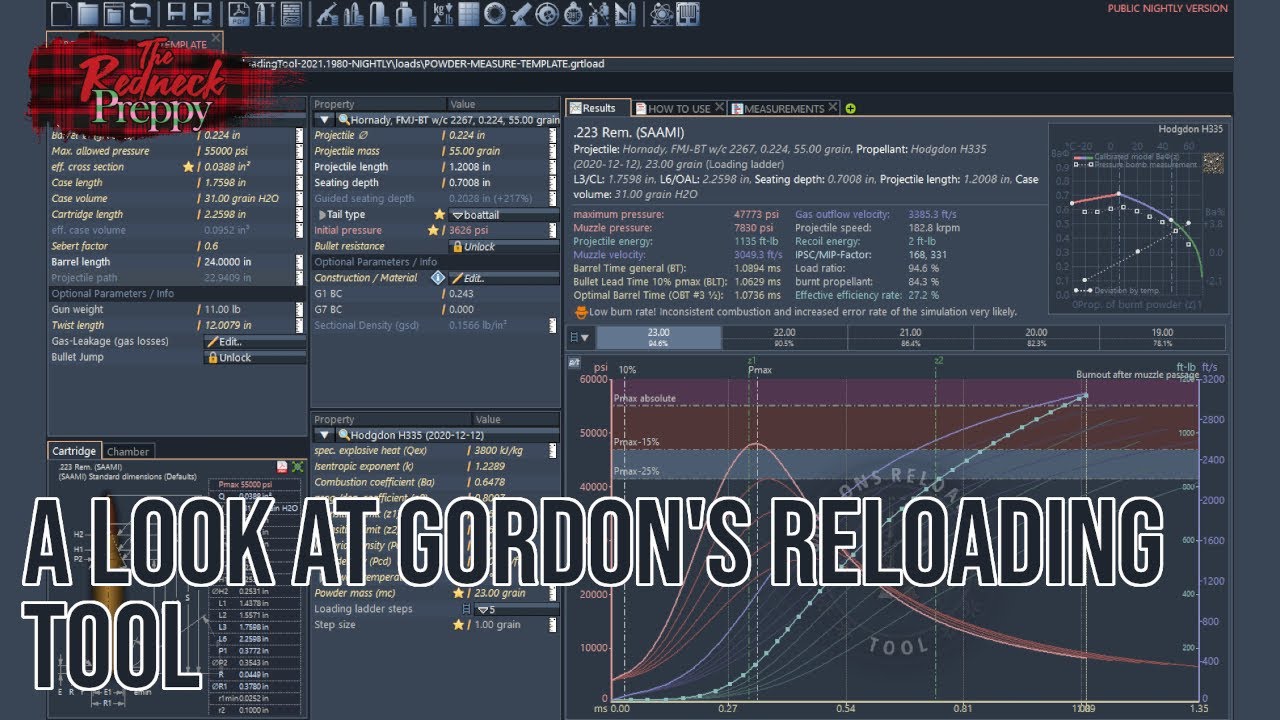Click the unit ruler icon for Projectile length
Screen dimensions: 1280x720
pyautogui.click(x=552, y=167)
